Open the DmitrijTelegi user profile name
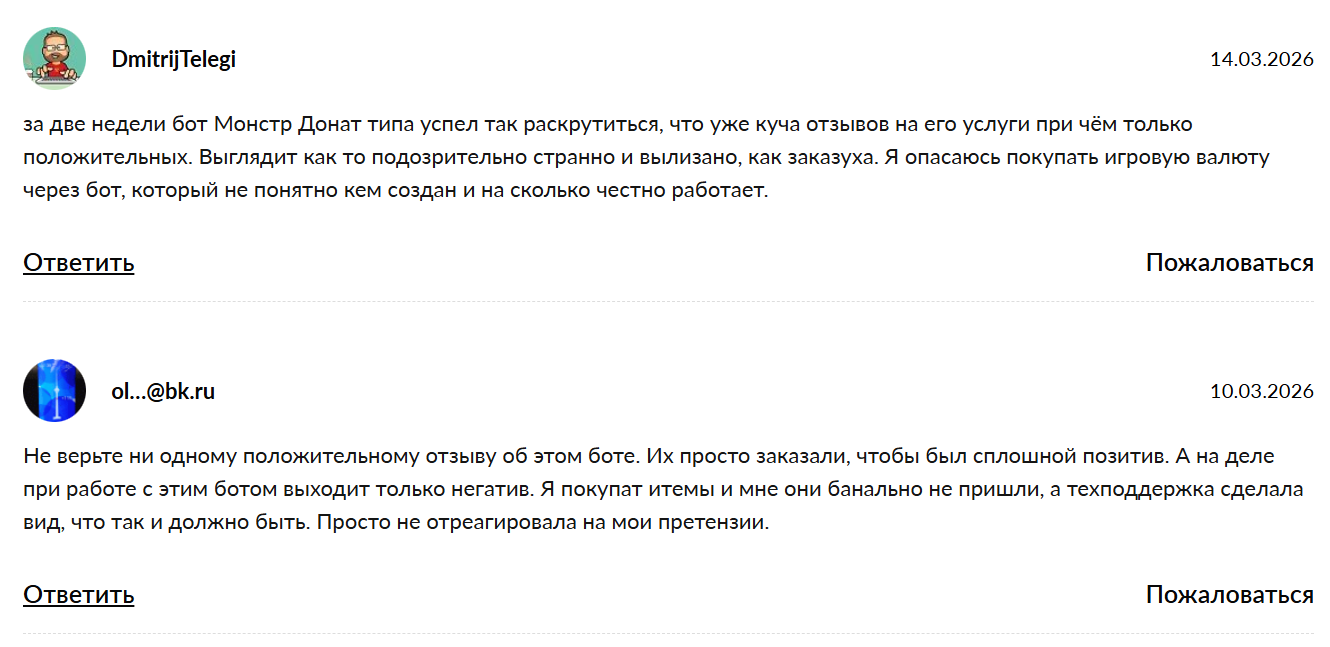Screen dimensions: 1330x647 pos(173,59)
